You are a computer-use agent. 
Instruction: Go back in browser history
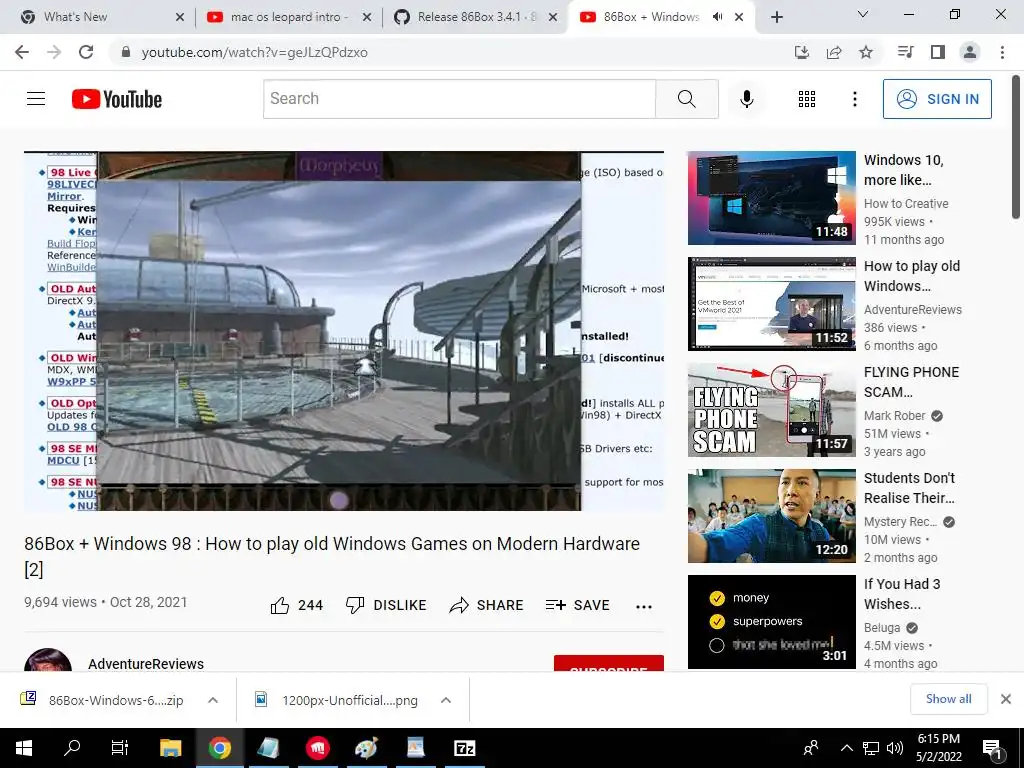click(x=22, y=52)
